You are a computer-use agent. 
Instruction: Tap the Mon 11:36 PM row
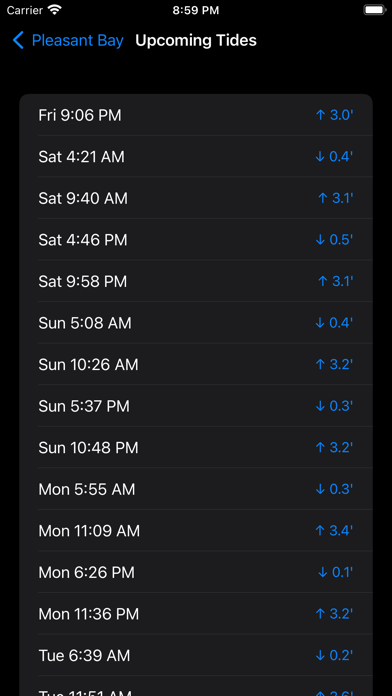[x=196, y=614]
